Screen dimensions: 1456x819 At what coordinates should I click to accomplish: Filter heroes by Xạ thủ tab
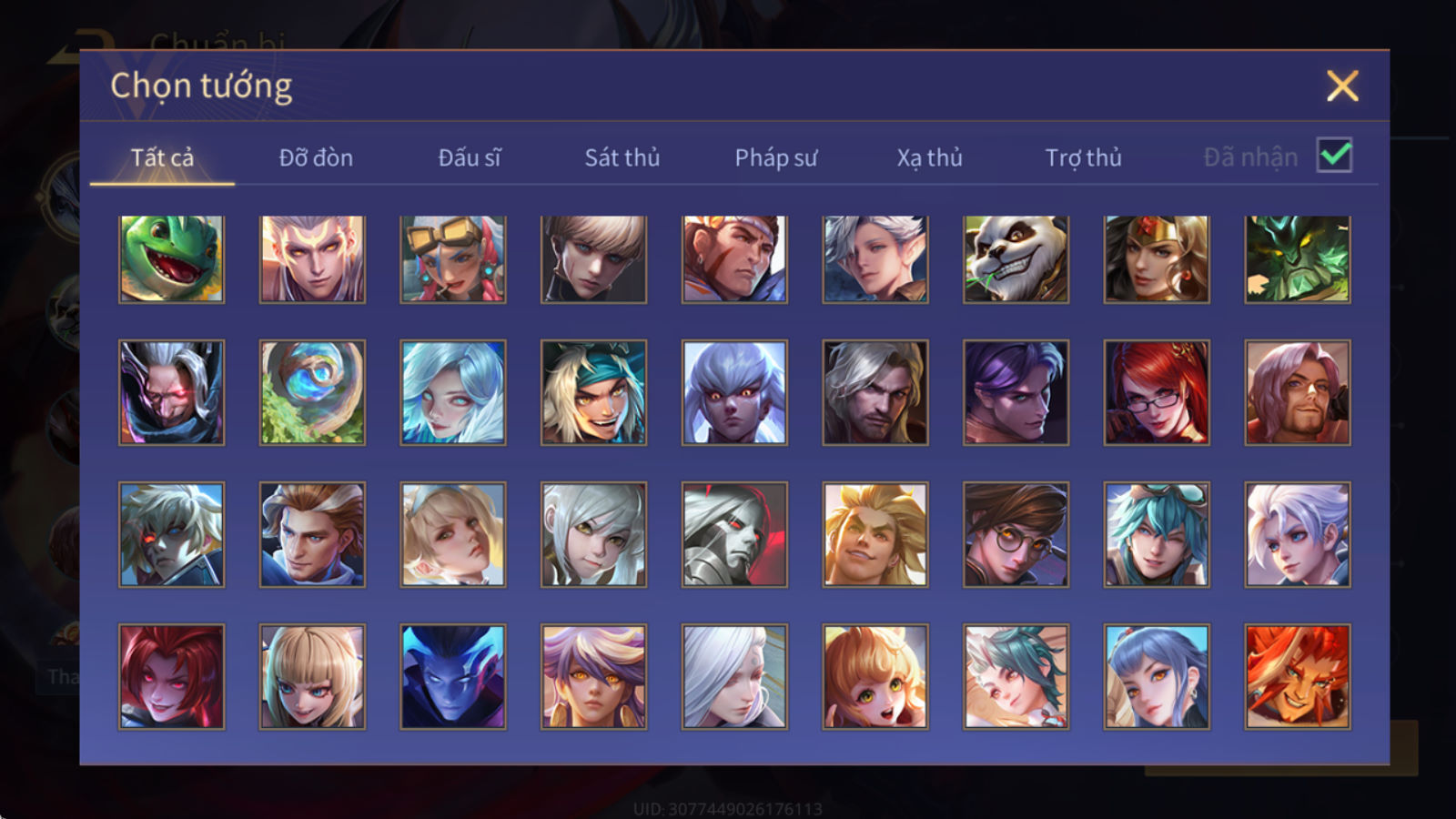(x=929, y=157)
